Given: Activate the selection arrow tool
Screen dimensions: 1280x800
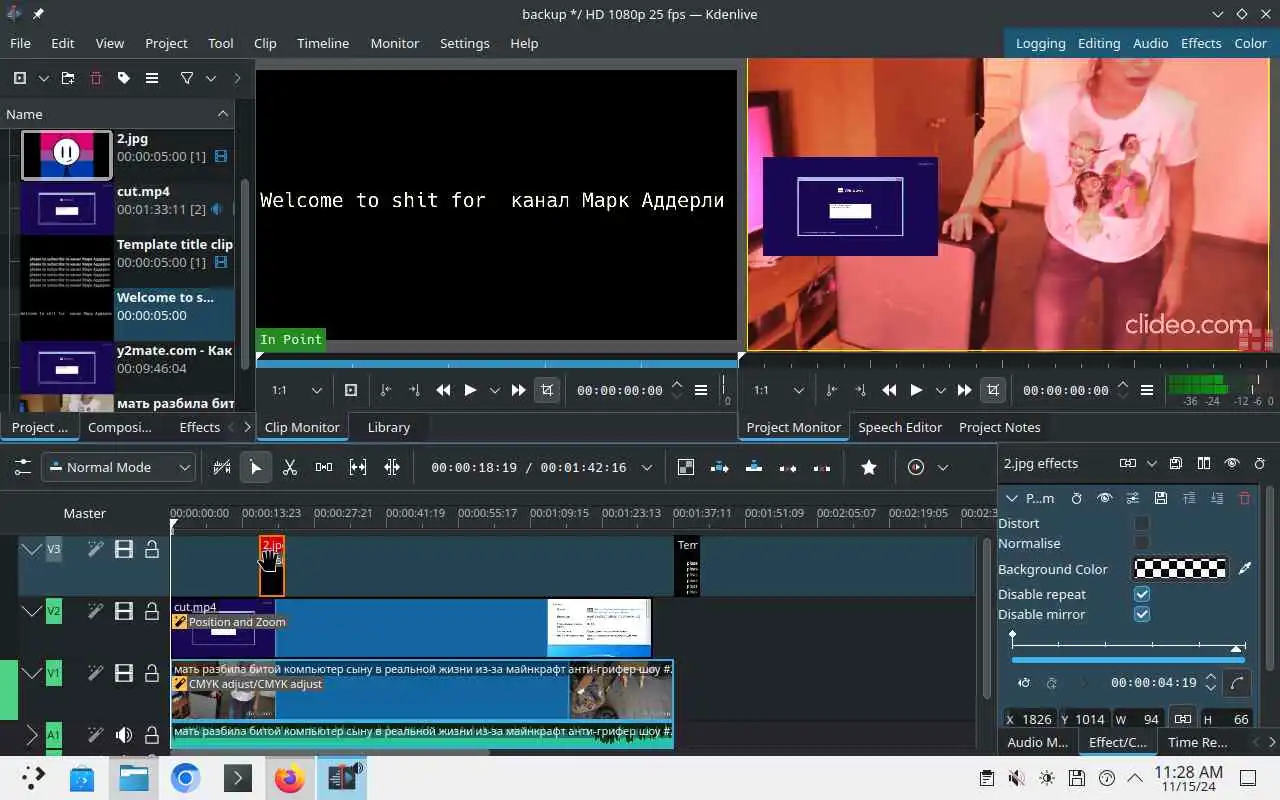Looking at the screenshot, I should point(256,467).
